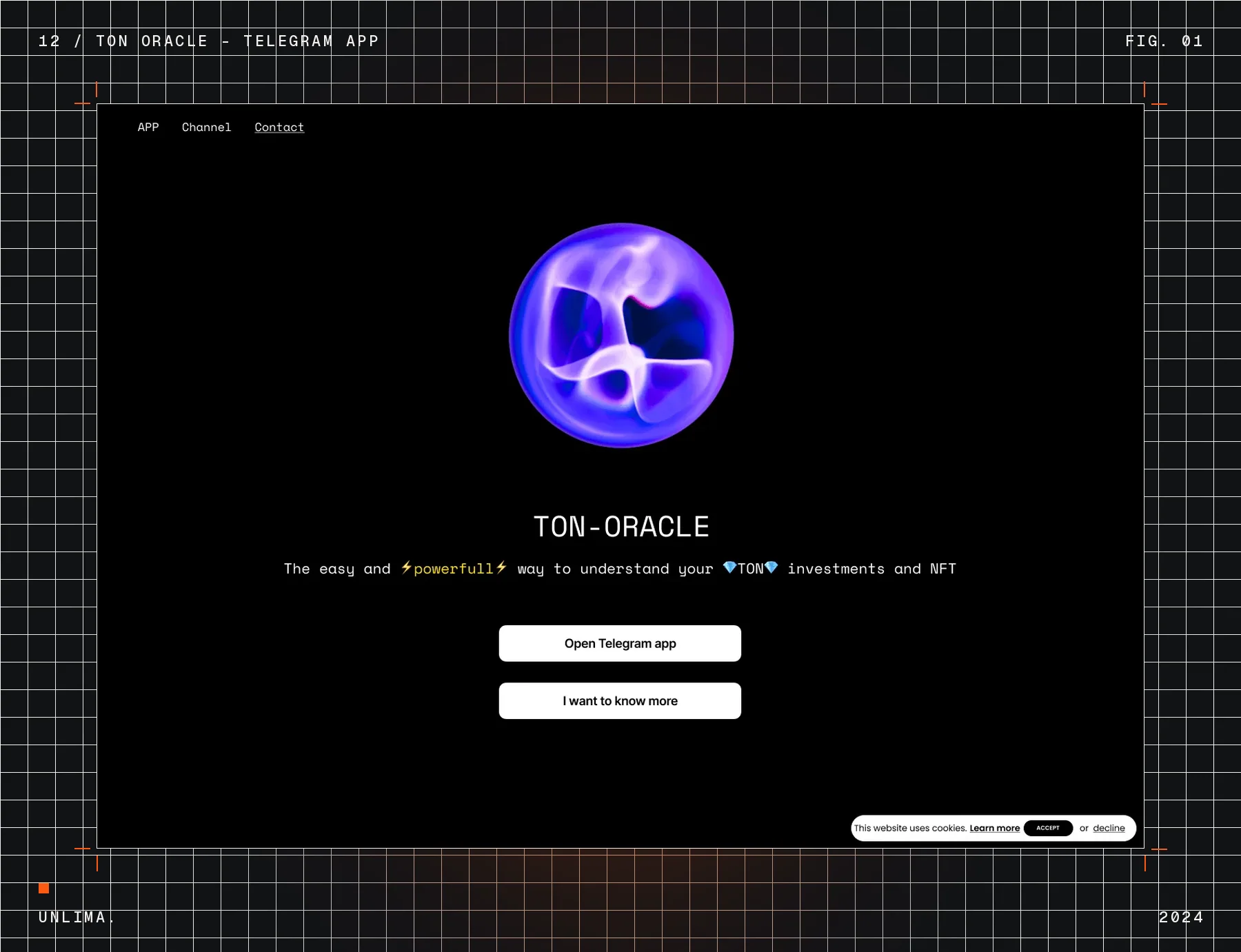Click the diamond emoji after TON
The width and height of the screenshot is (1241, 952).
pos(771,567)
